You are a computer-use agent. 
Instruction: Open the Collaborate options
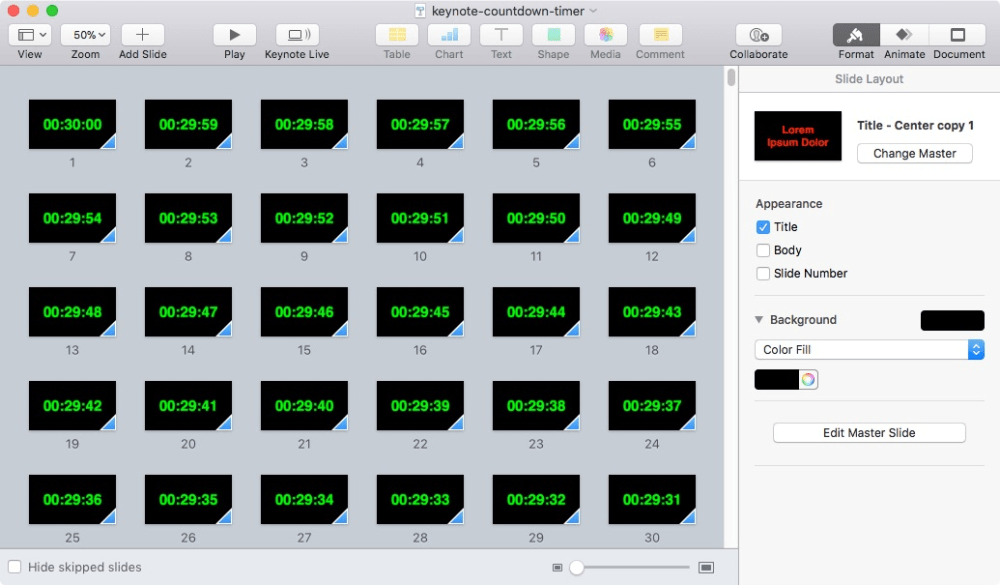coord(758,35)
